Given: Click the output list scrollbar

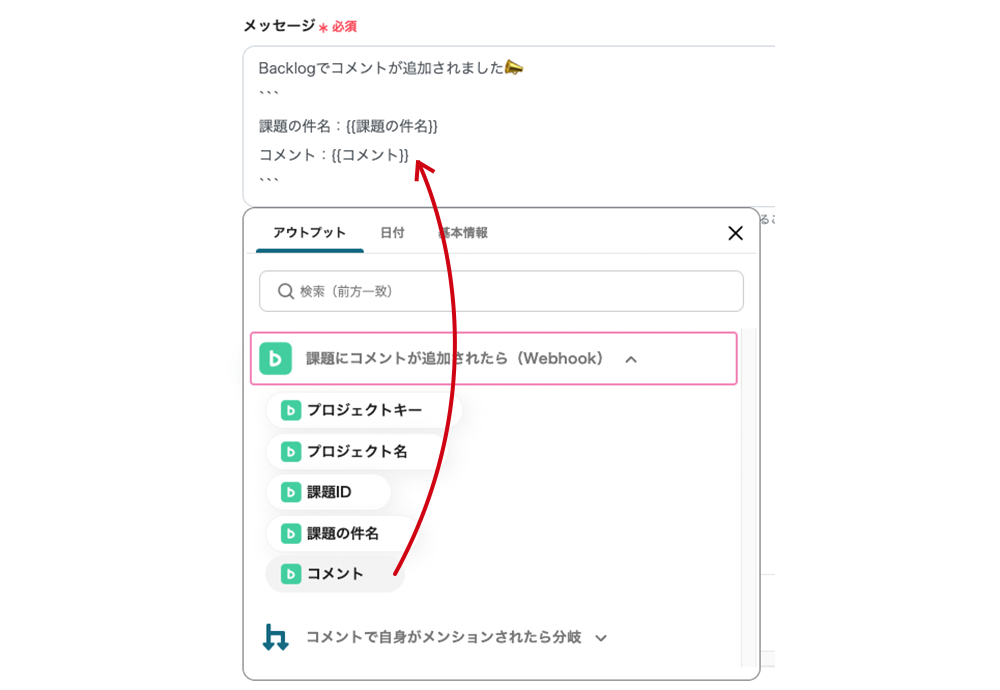Looking at the screenshot, I should coord(749,497).
